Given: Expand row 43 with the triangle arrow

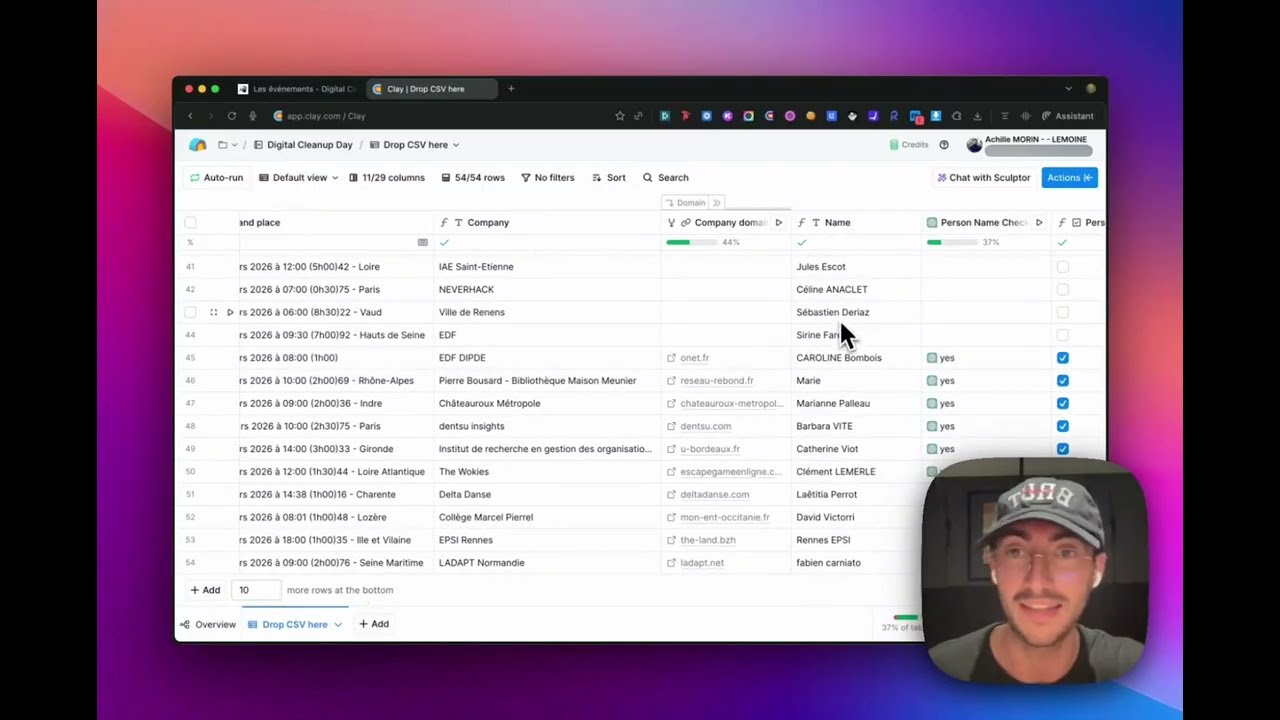Looking at the screenshot, I should coord(230,312).
